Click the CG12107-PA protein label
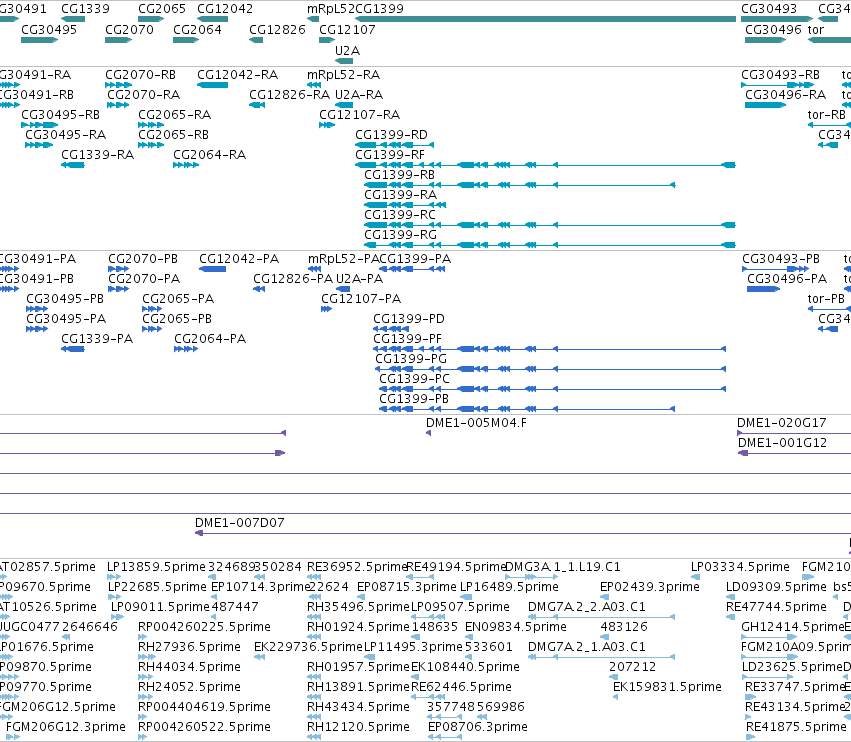Viewport: 851px width, 742px height. coord(361,299)
